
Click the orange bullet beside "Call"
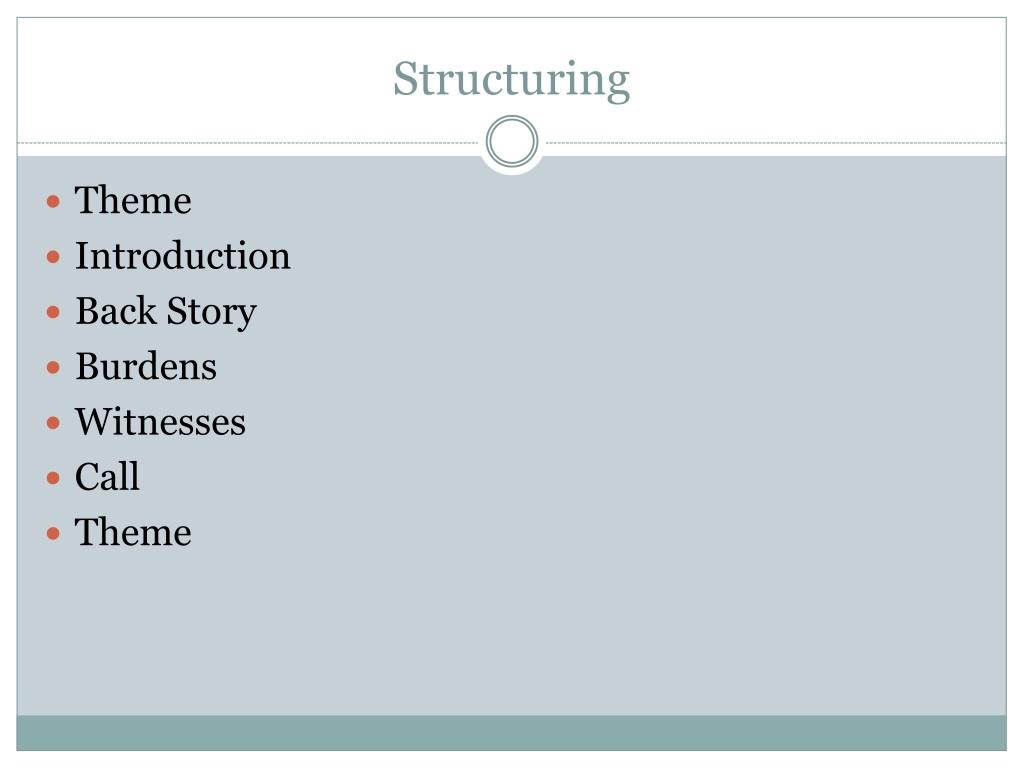[x=54, y=478]
